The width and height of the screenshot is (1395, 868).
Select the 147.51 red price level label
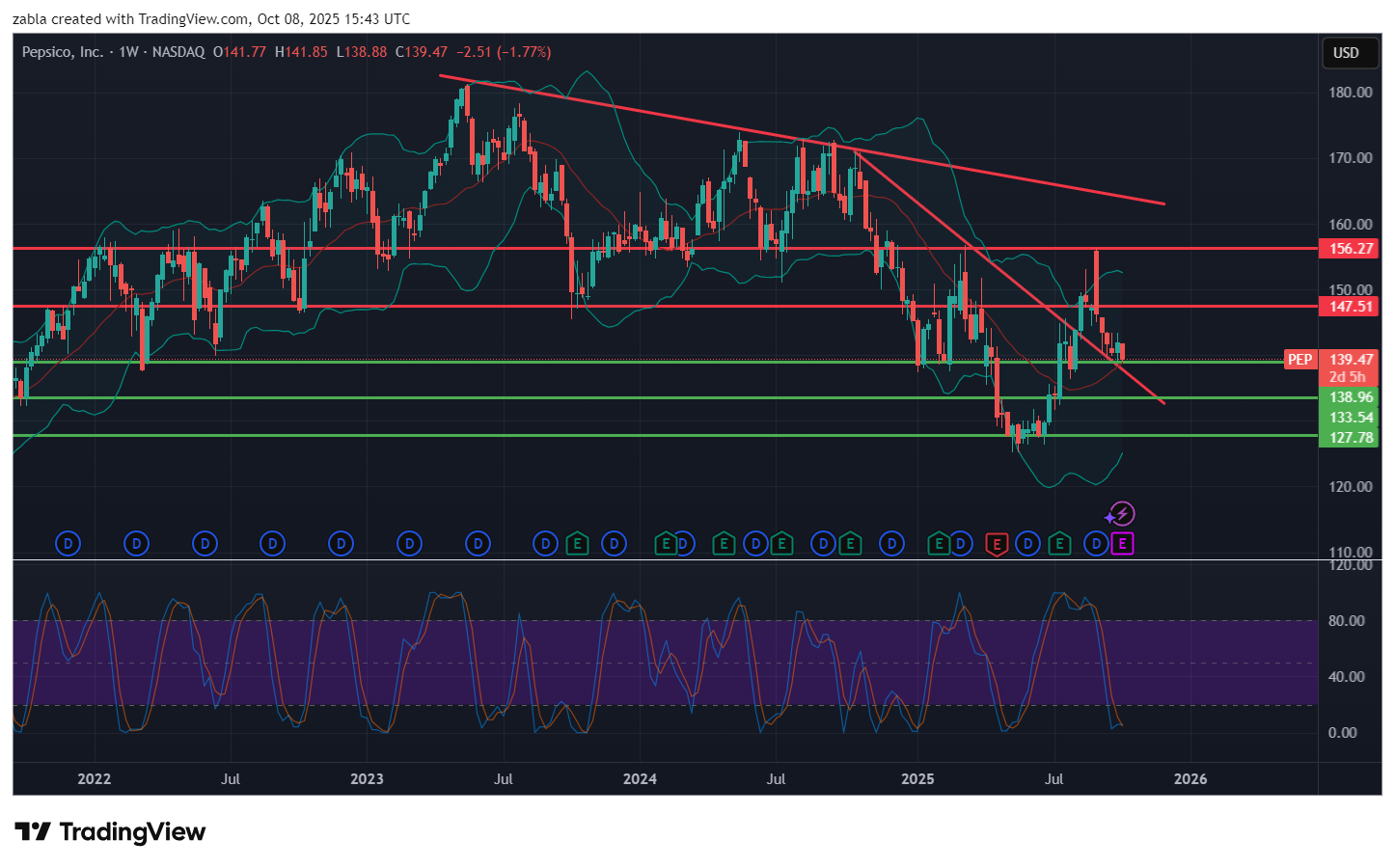click(x=1351, y=307)
